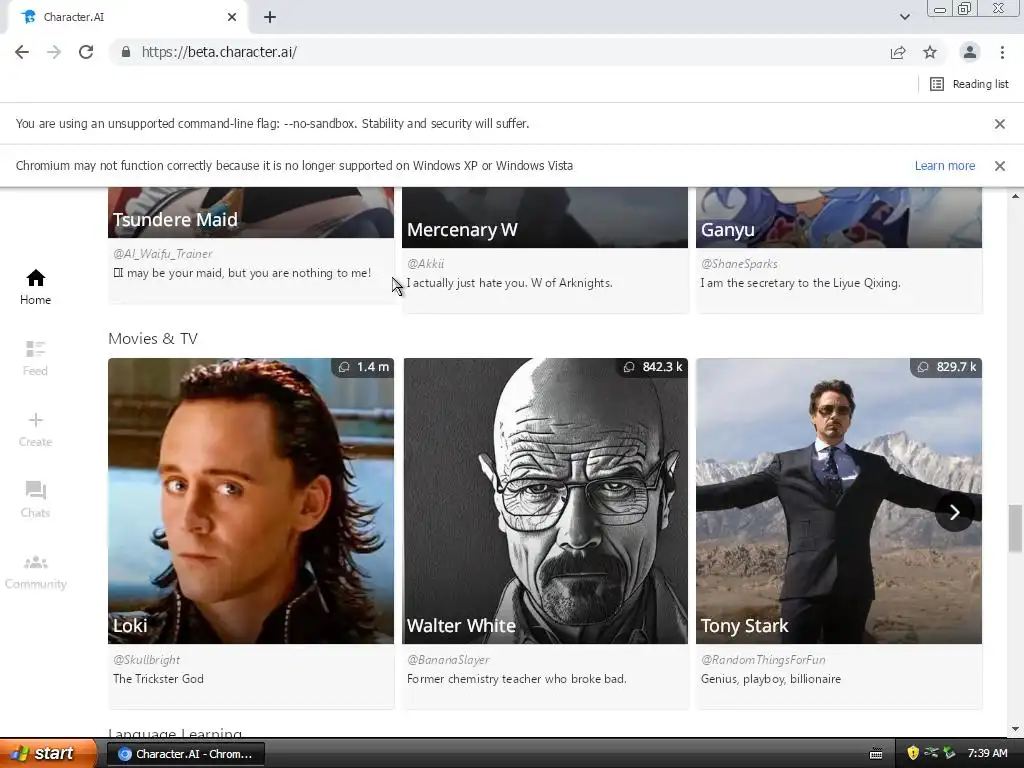Click the page vertical scrollbar thumb
The height and width of the screenshot is (768, 1024).
click(x=1015, y=528)
